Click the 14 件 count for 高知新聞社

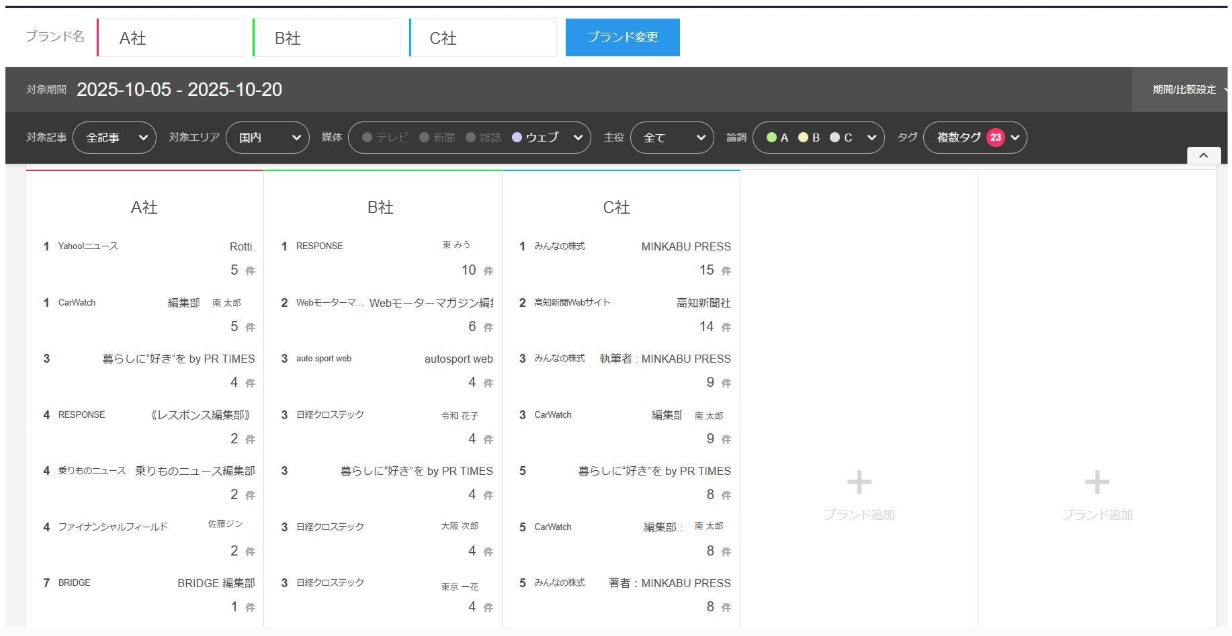coord(715,326)
